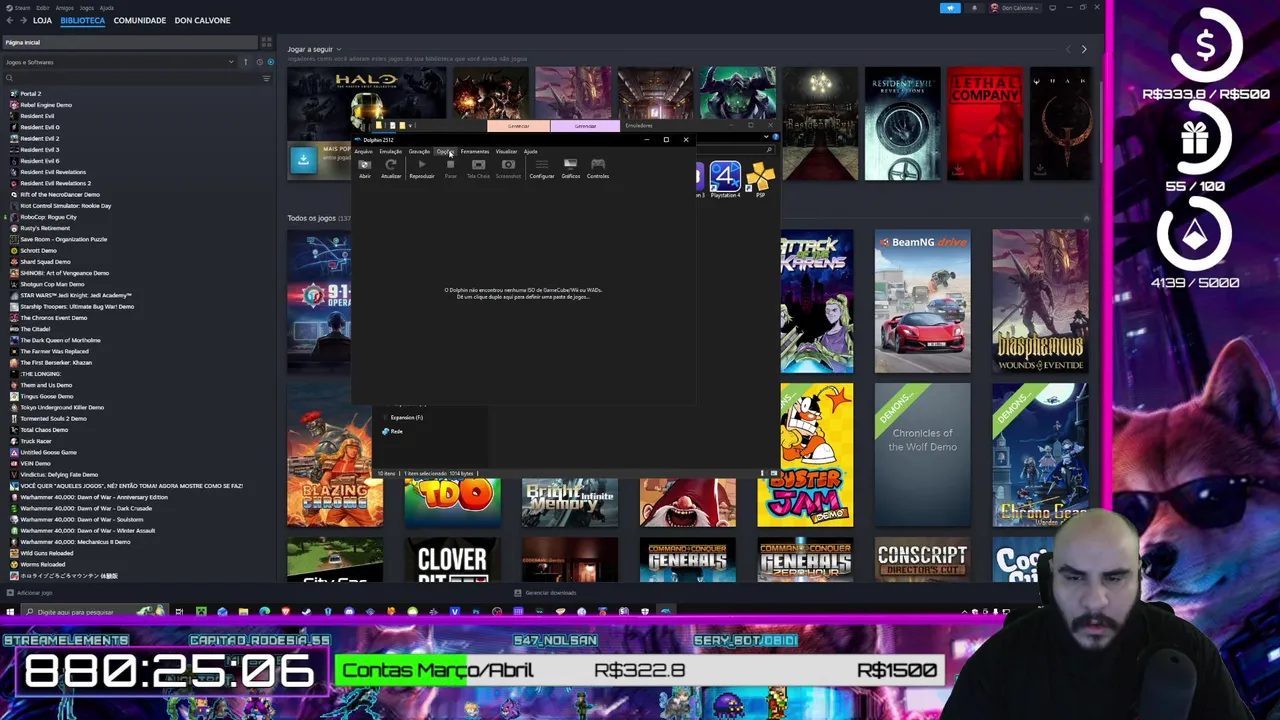The height and width of the screenshot is (720, 1280).
Task: Select Portal 2 in the library list
Action: coord(30,94)
